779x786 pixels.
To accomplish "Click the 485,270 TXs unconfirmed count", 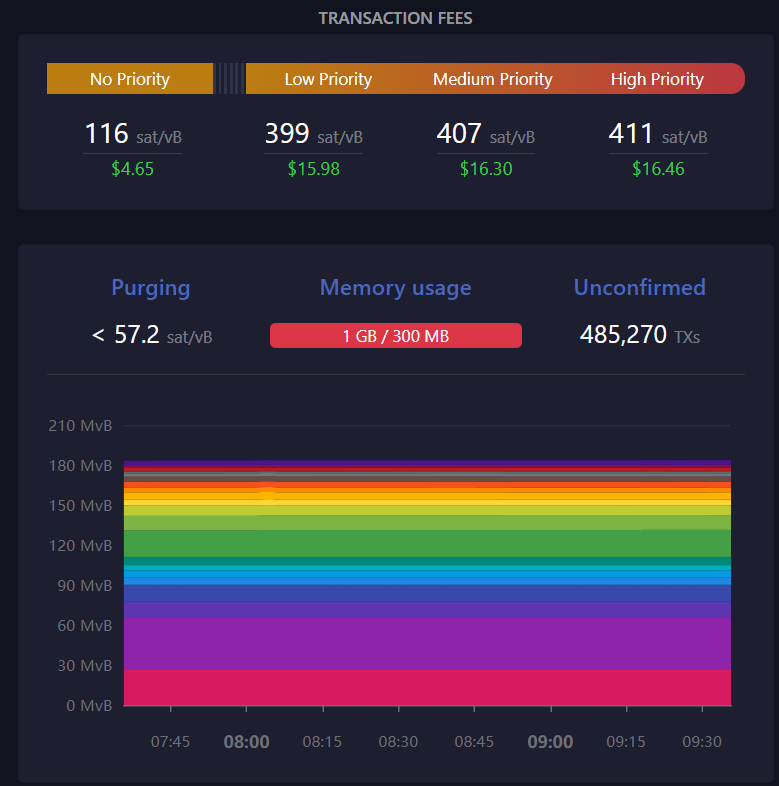I will pos(640,334).
